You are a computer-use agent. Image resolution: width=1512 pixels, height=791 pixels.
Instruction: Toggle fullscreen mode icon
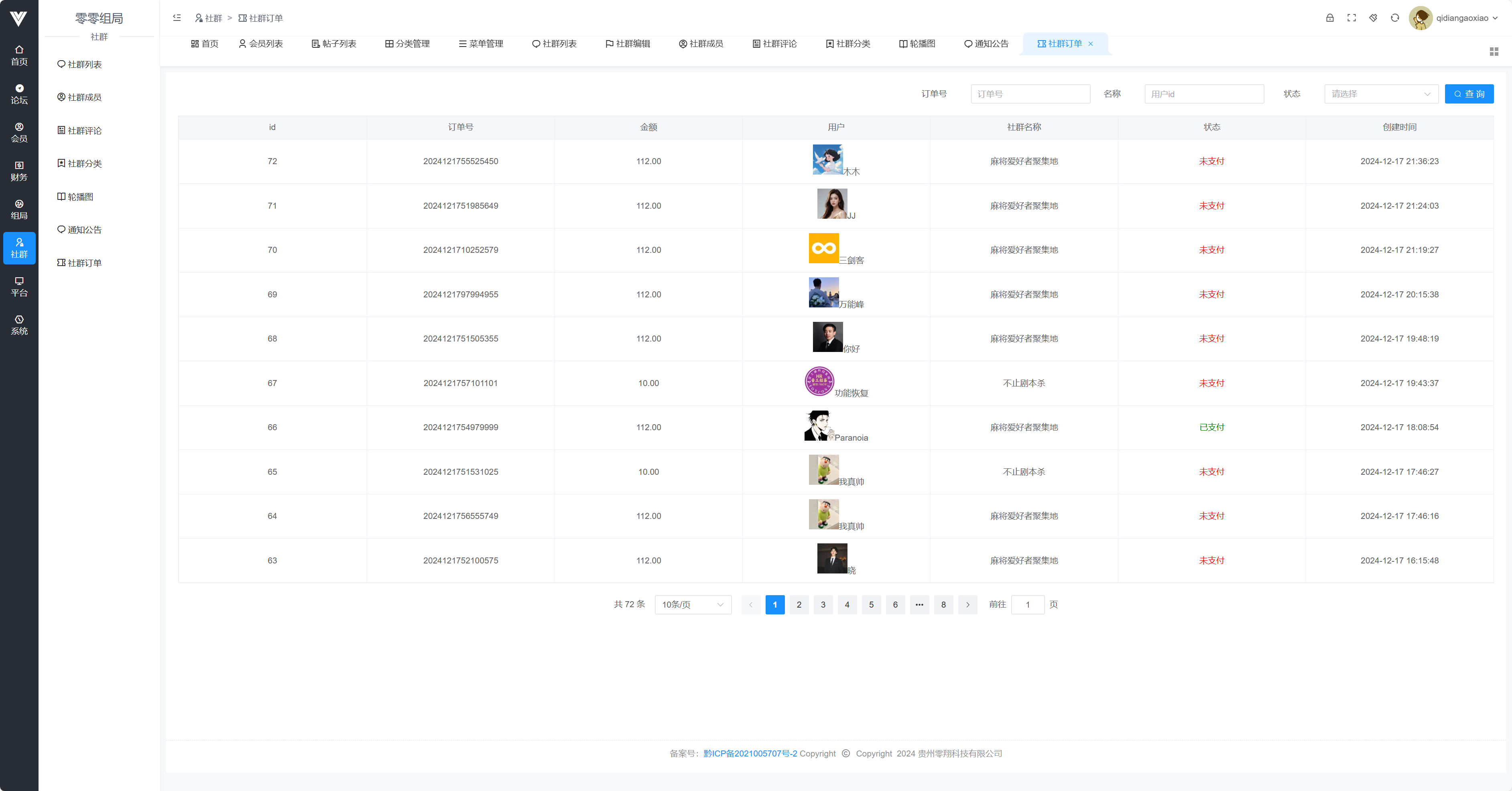click(1351, 18)
